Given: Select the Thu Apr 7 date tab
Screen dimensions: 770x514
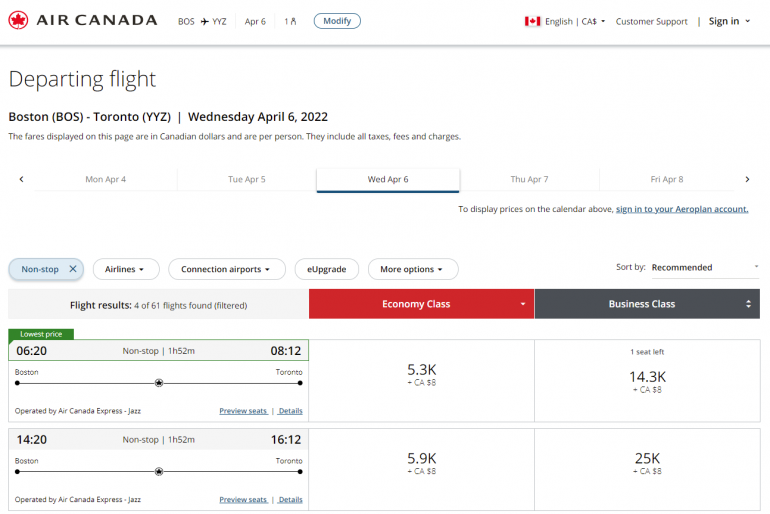Looking at the screenshot, I should [x=529, y=179].
